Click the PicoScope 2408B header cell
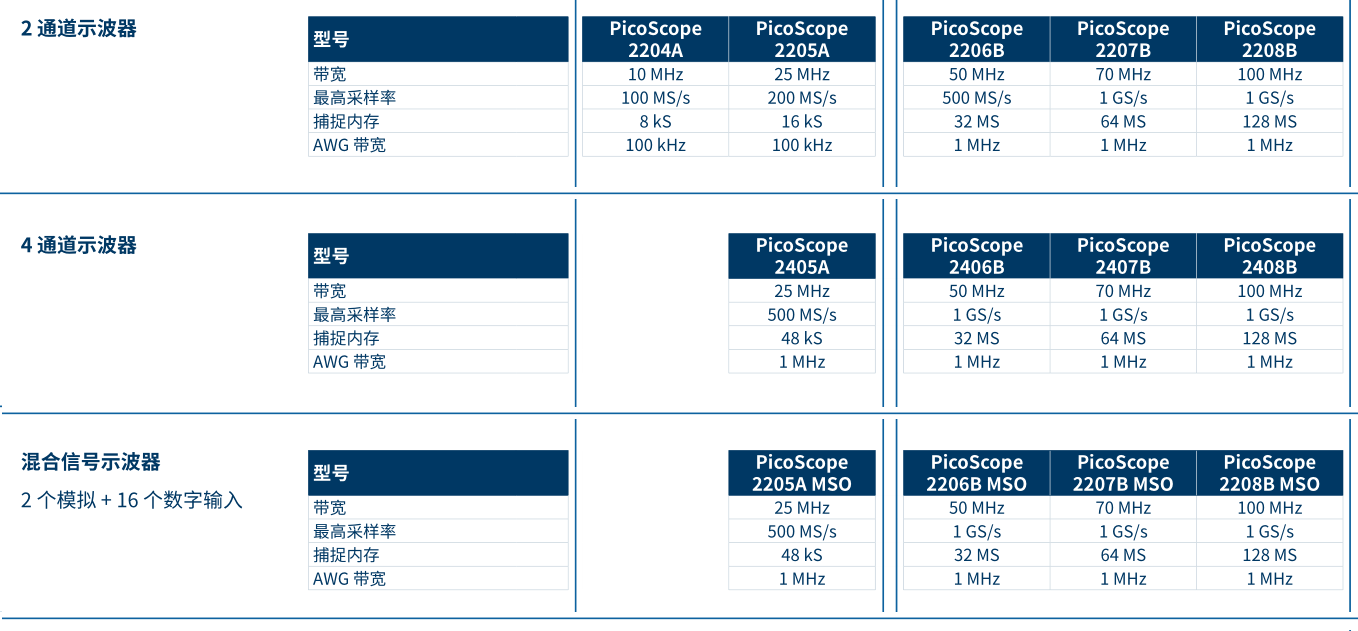Screen dimensions: 1358x631 click(1269, 256)
